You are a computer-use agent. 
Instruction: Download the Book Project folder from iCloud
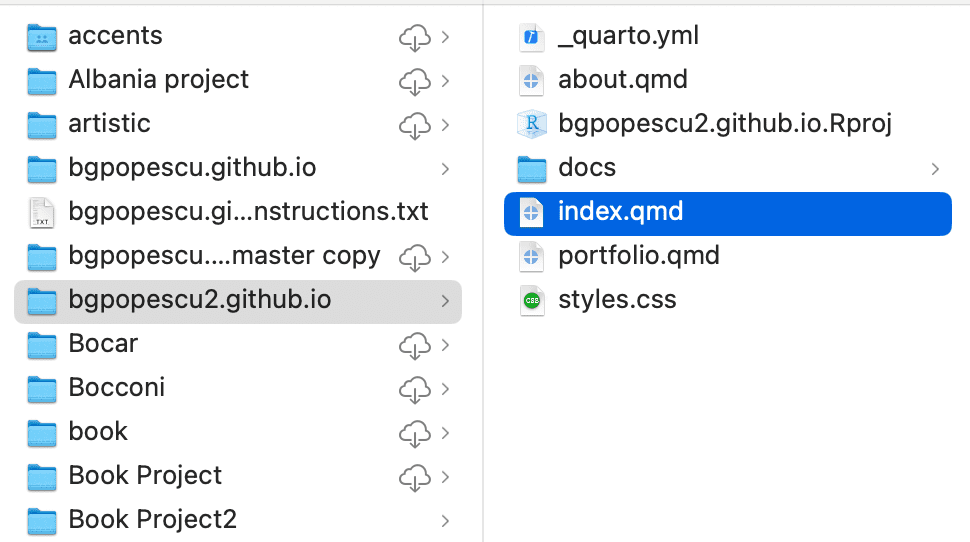point(414,476)
